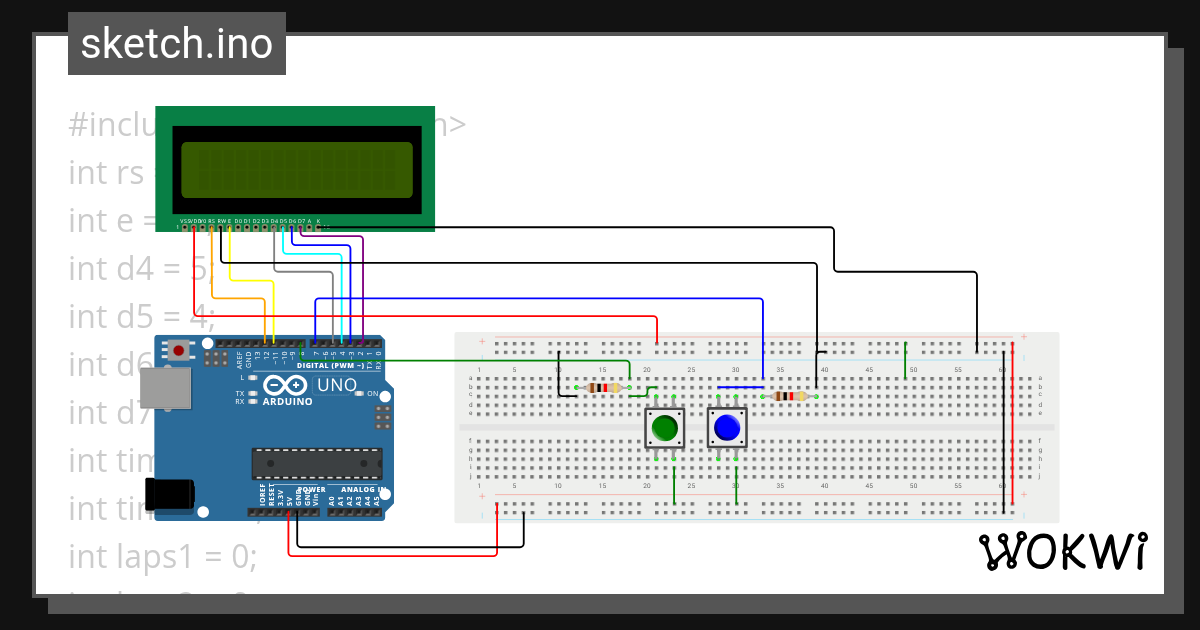Click the Wokwi logo
Image resolution: width=1200 pixels, height=630 pixels.
tap(1065, 549)
